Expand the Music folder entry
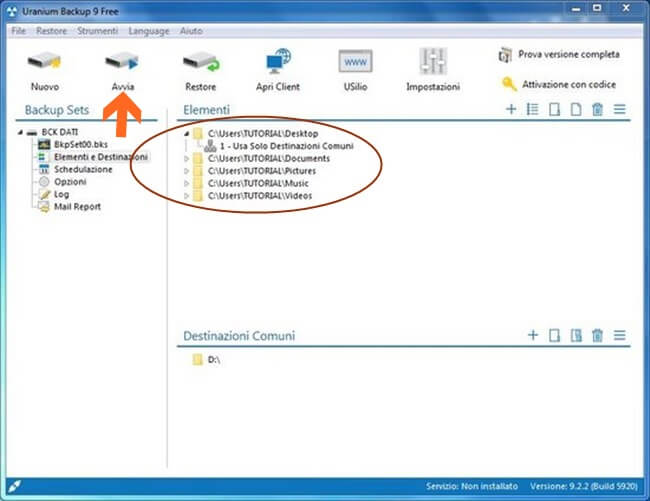 187,184
